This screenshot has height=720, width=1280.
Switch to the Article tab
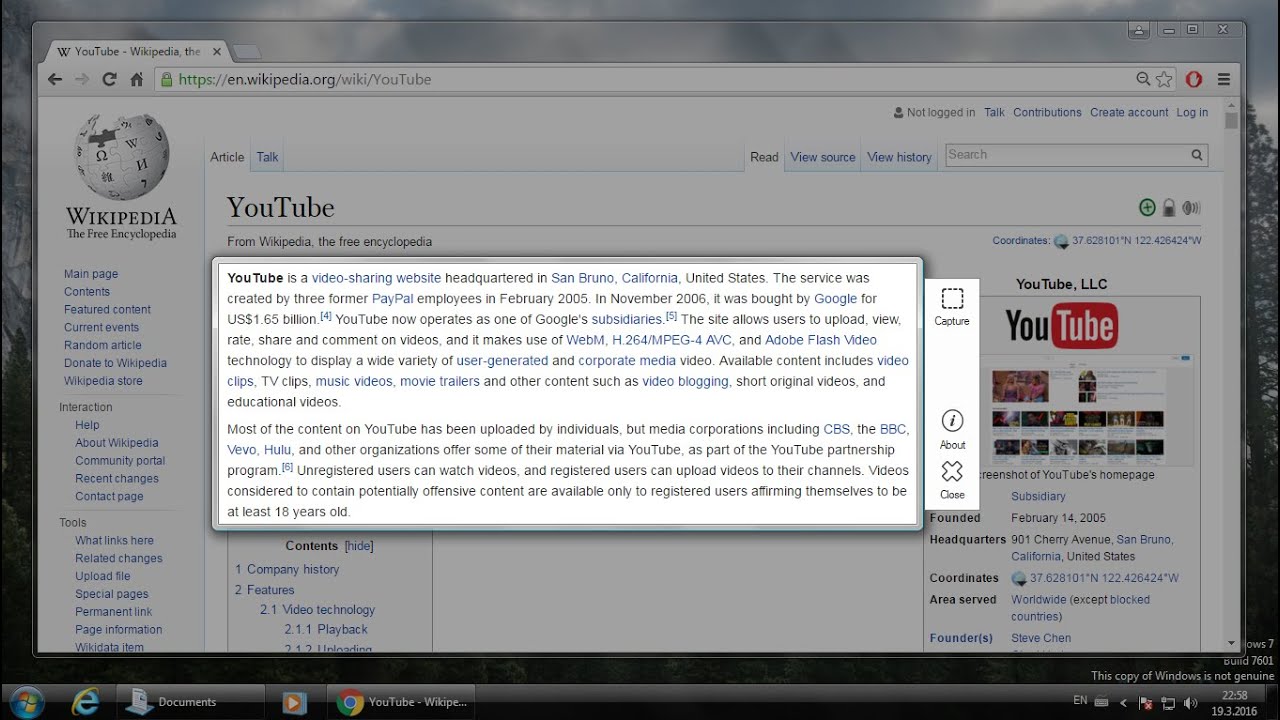[227, 157]
